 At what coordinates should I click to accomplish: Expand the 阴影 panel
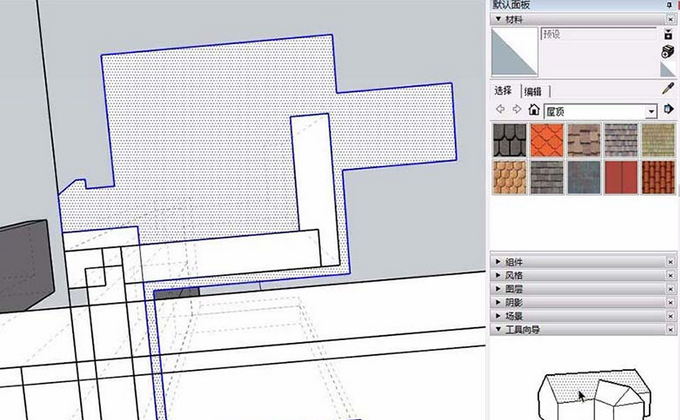pos(498,302)
